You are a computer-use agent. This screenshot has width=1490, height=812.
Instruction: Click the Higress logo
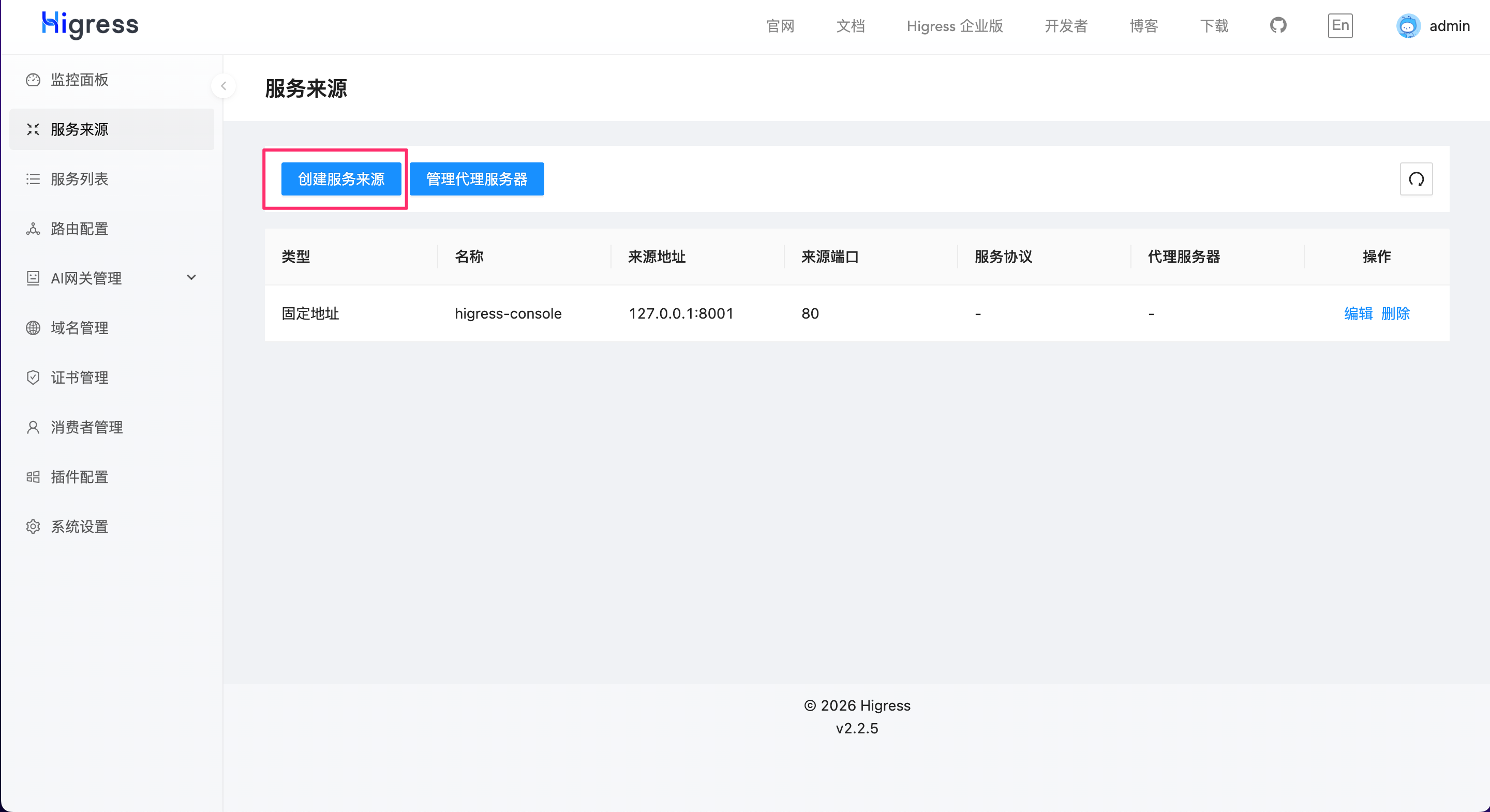point(90,25)
